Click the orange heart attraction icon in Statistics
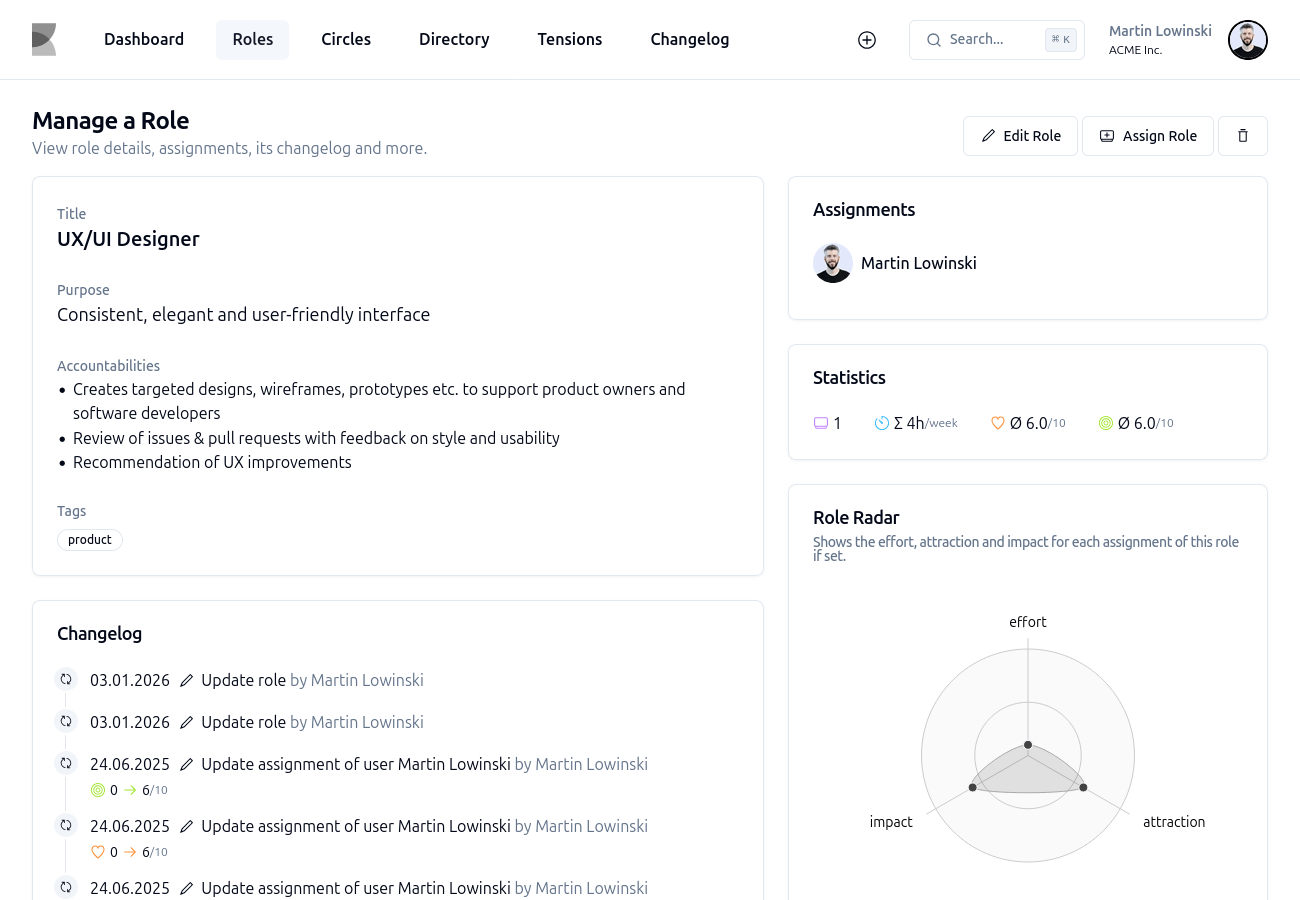 click(997, 422)
